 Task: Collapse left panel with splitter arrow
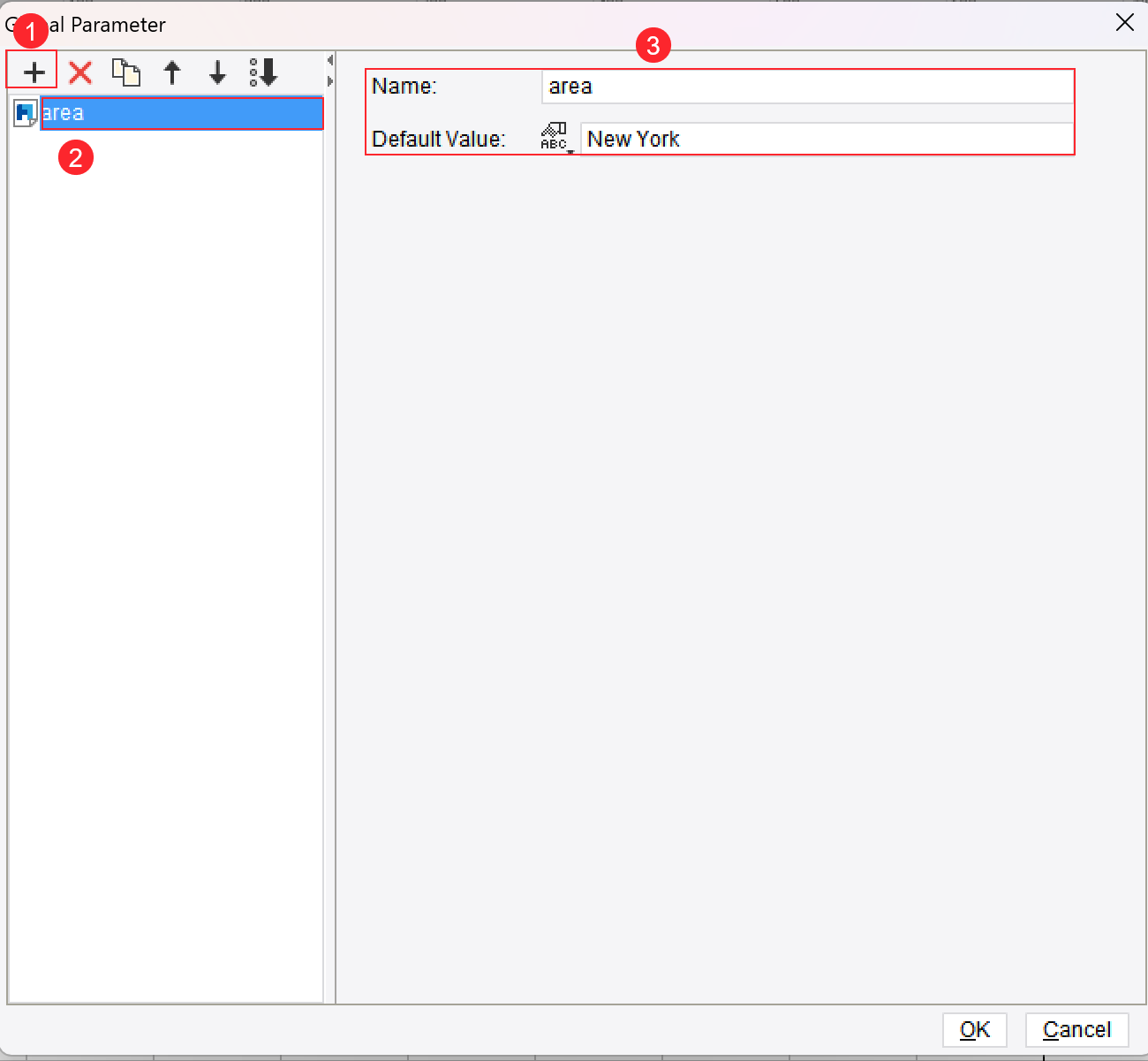(x=329, y=61)
